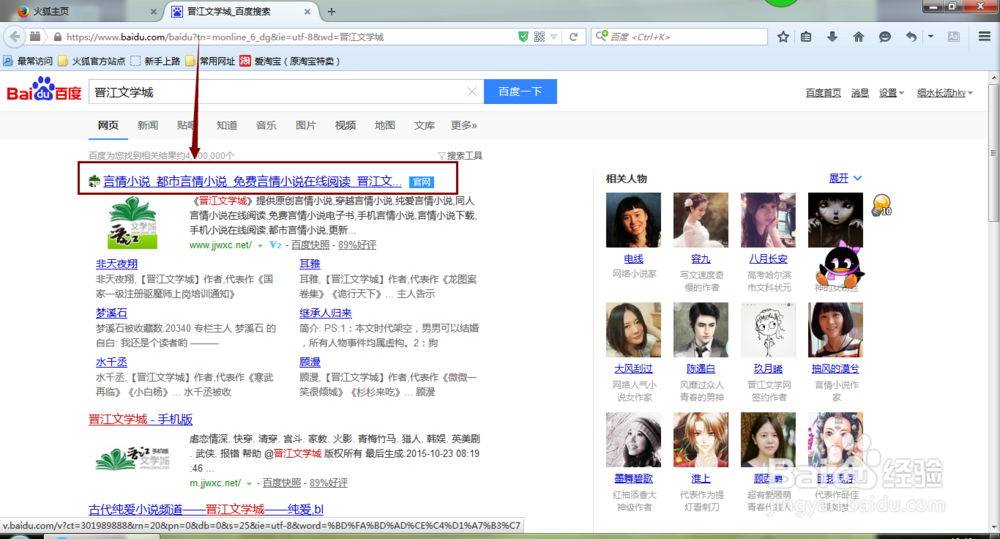Clear the Baidu search box with X
The image size is (1000, 539).
coord(472,92)
